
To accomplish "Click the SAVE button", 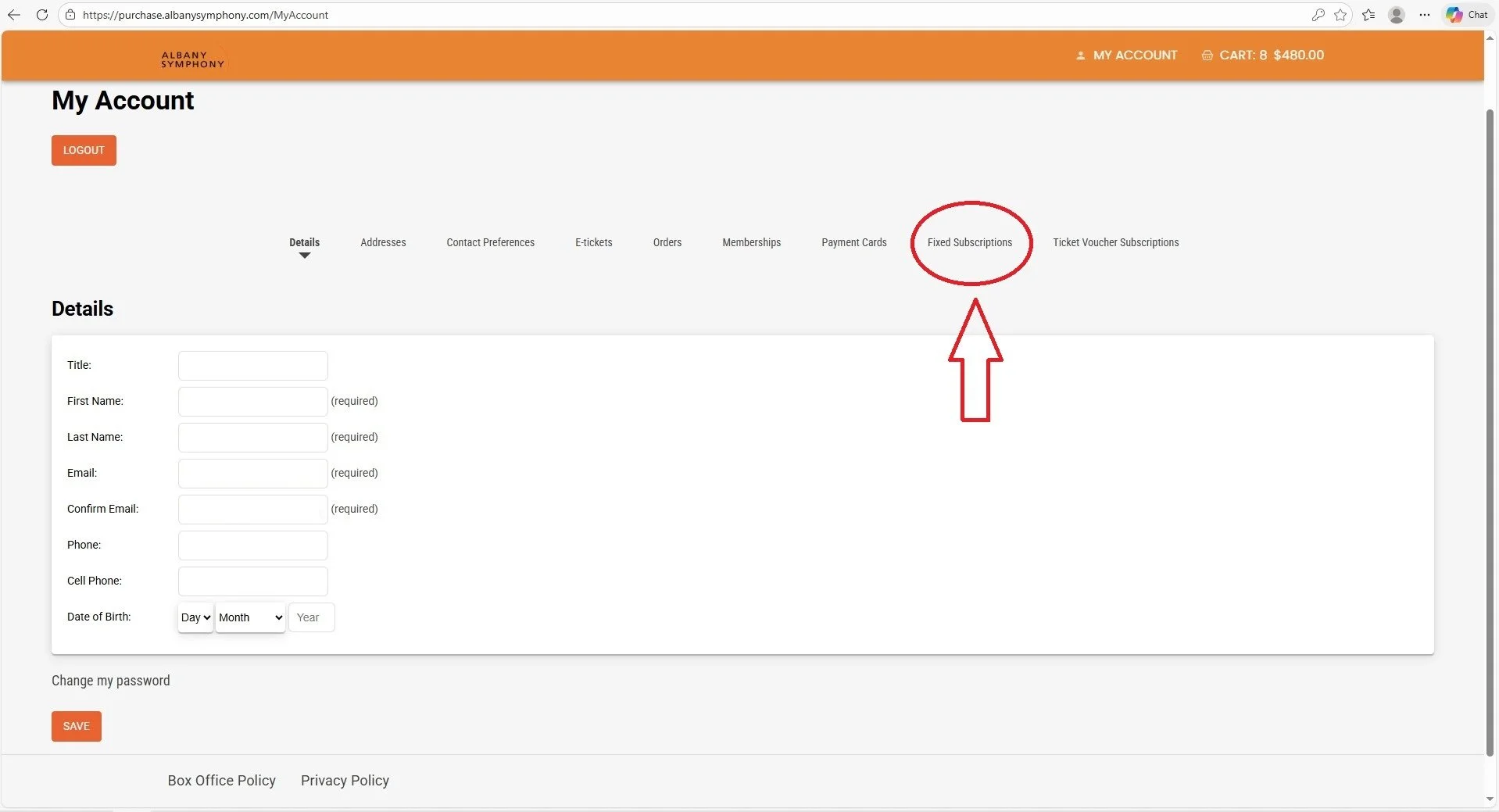I will (76, 726).
